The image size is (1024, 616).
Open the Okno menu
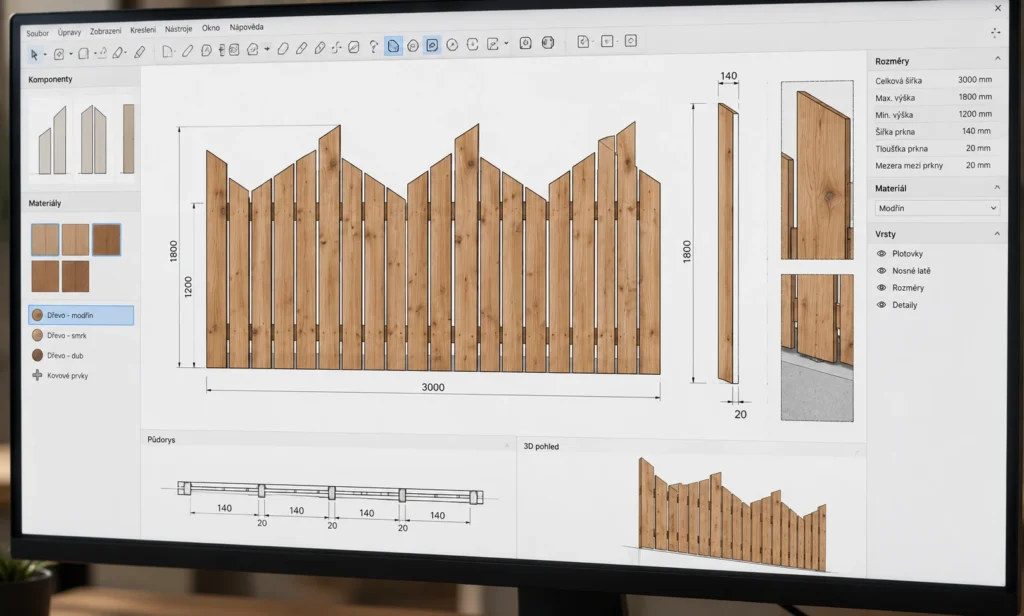211,28
